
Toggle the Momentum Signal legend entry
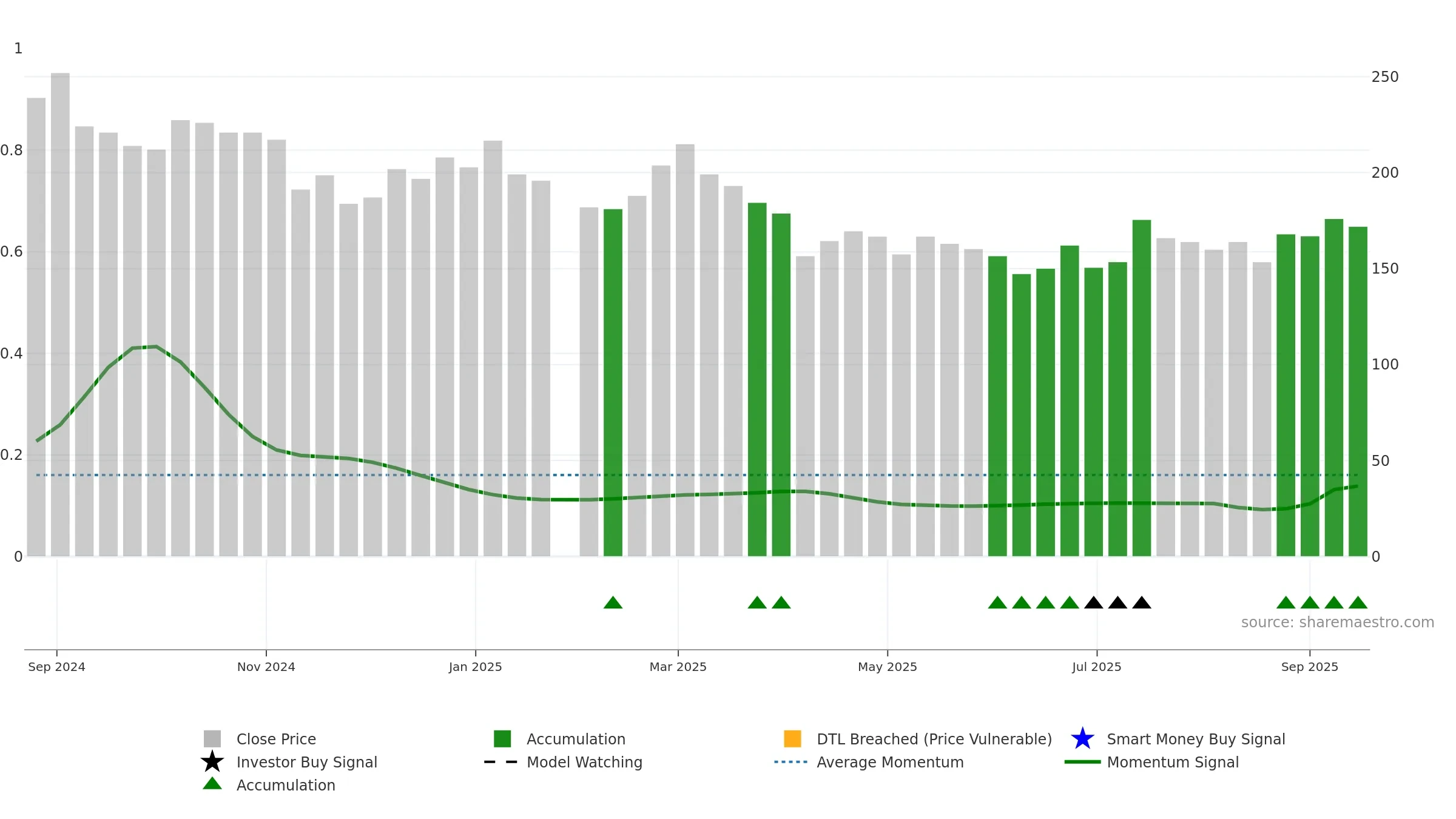pyautogui.click(x=1173, y=762)
